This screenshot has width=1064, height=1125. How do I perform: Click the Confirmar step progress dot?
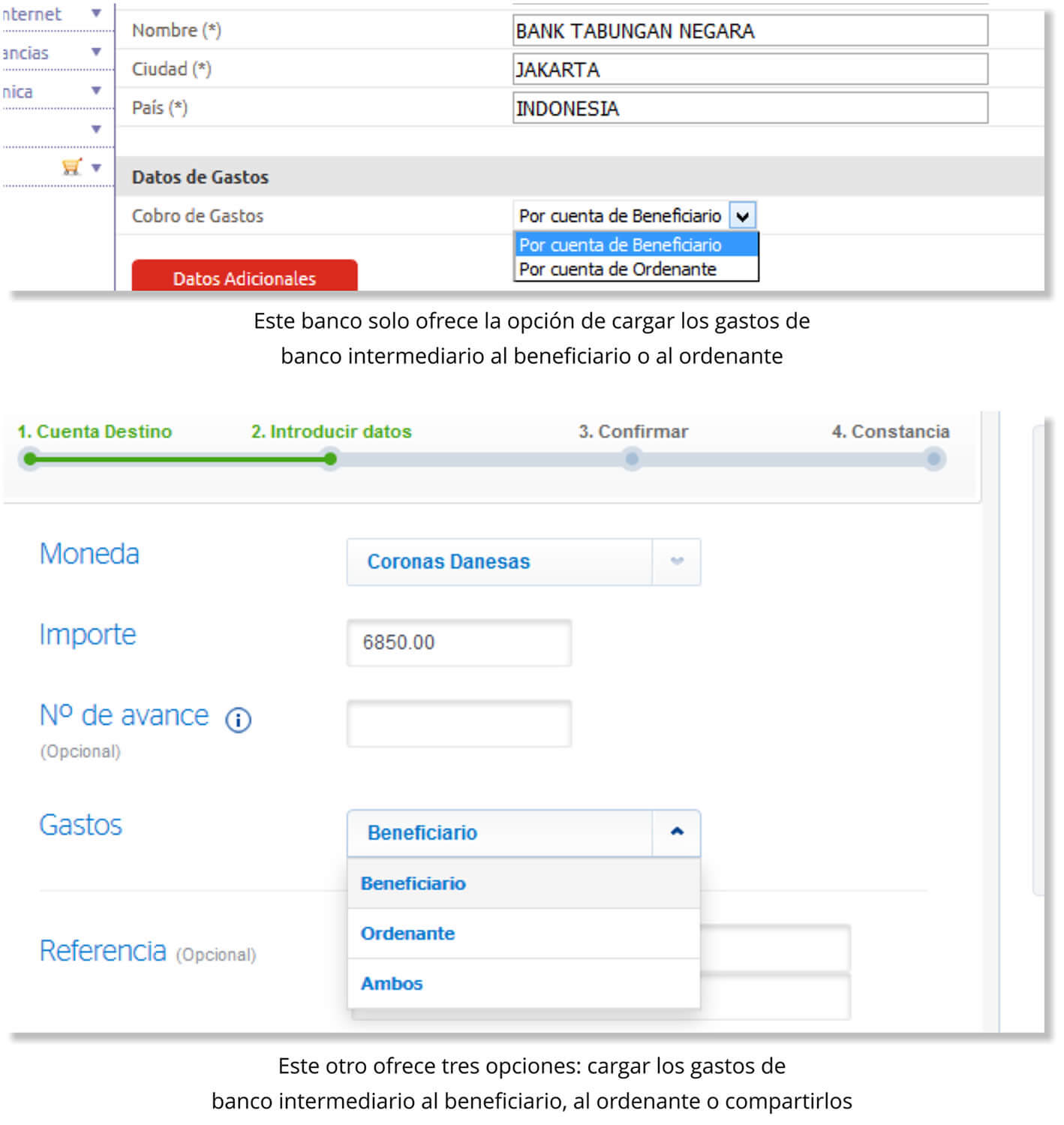pyautogui.click(x=633, y=459)
